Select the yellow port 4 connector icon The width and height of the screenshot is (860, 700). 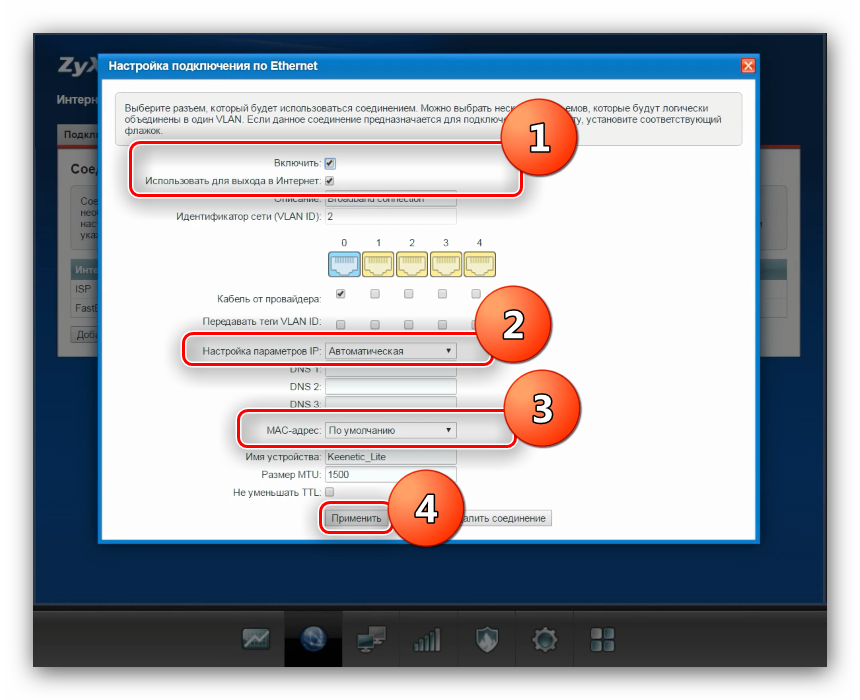pyautogui.click(x=480, y=264)
